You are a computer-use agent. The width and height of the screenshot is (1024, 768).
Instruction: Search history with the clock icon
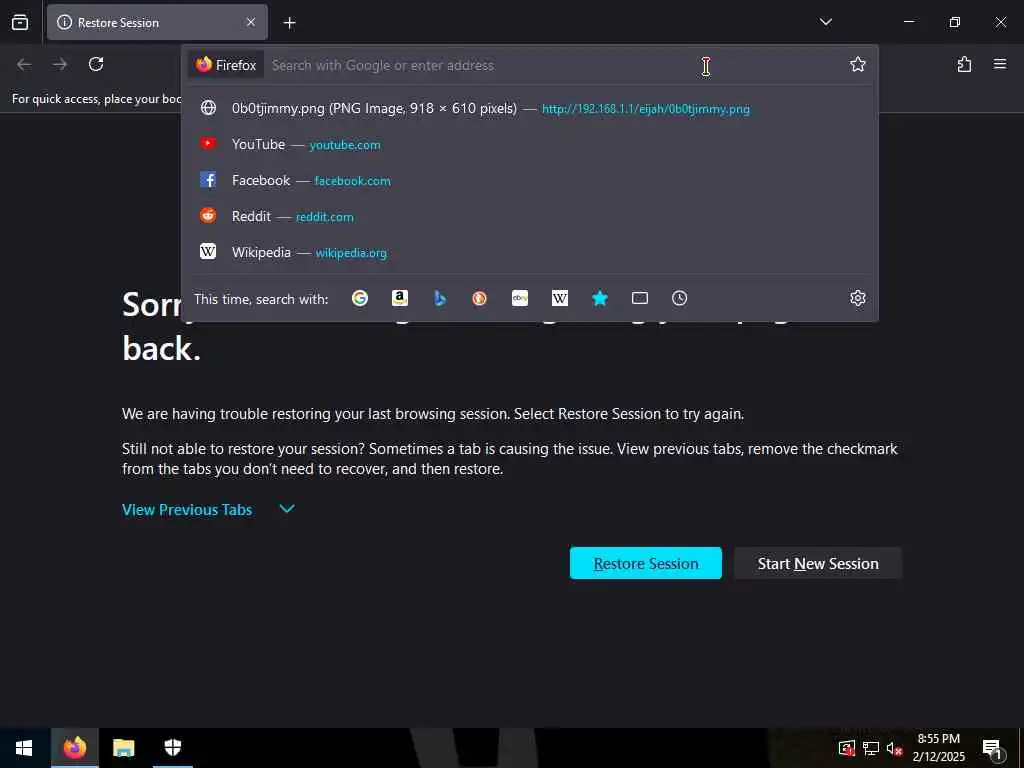(679, 298)
